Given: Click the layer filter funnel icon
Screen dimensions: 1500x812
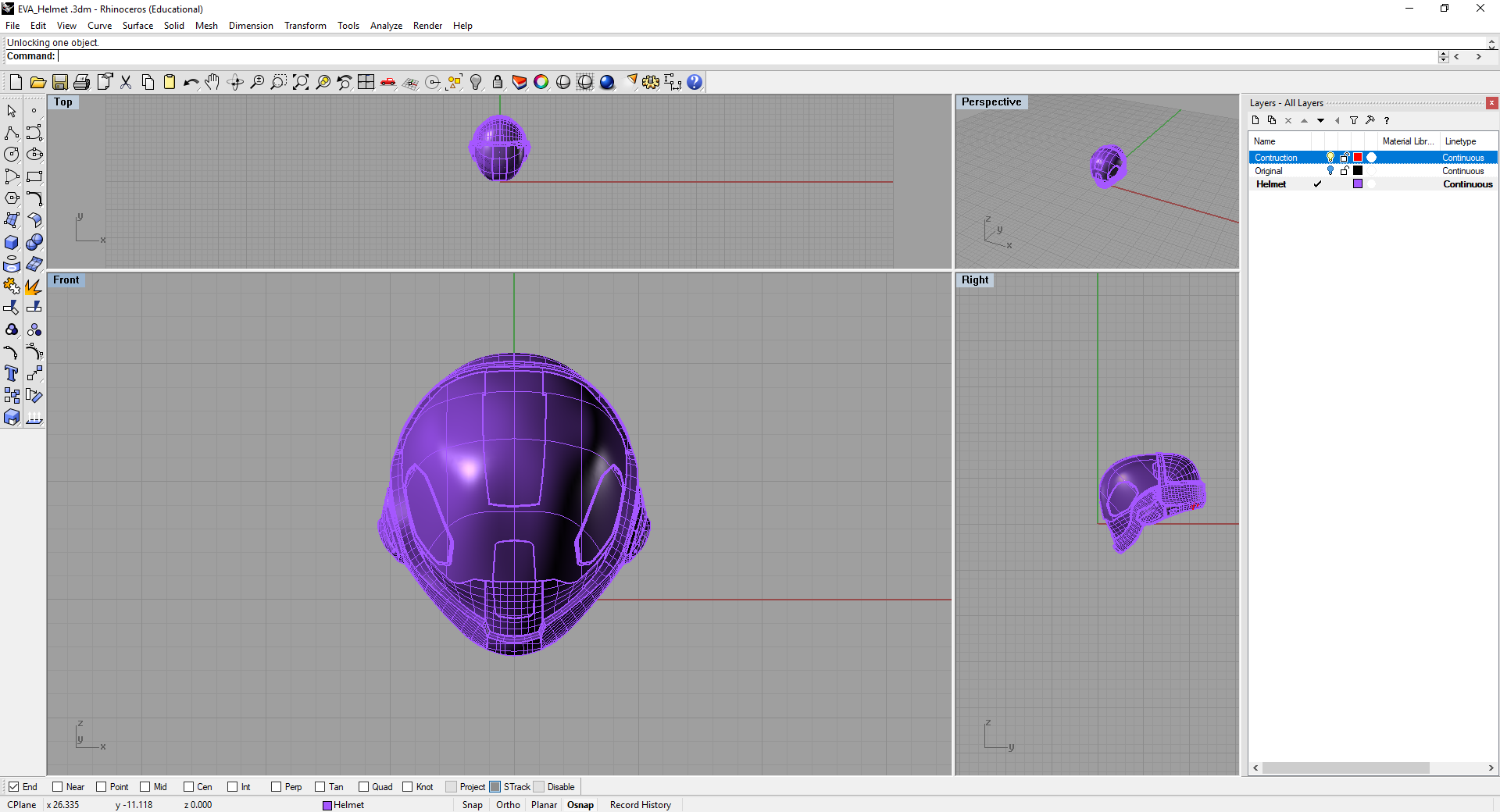Looking at the screenshot, I should pyautogui.click(x=1354, y=120).
